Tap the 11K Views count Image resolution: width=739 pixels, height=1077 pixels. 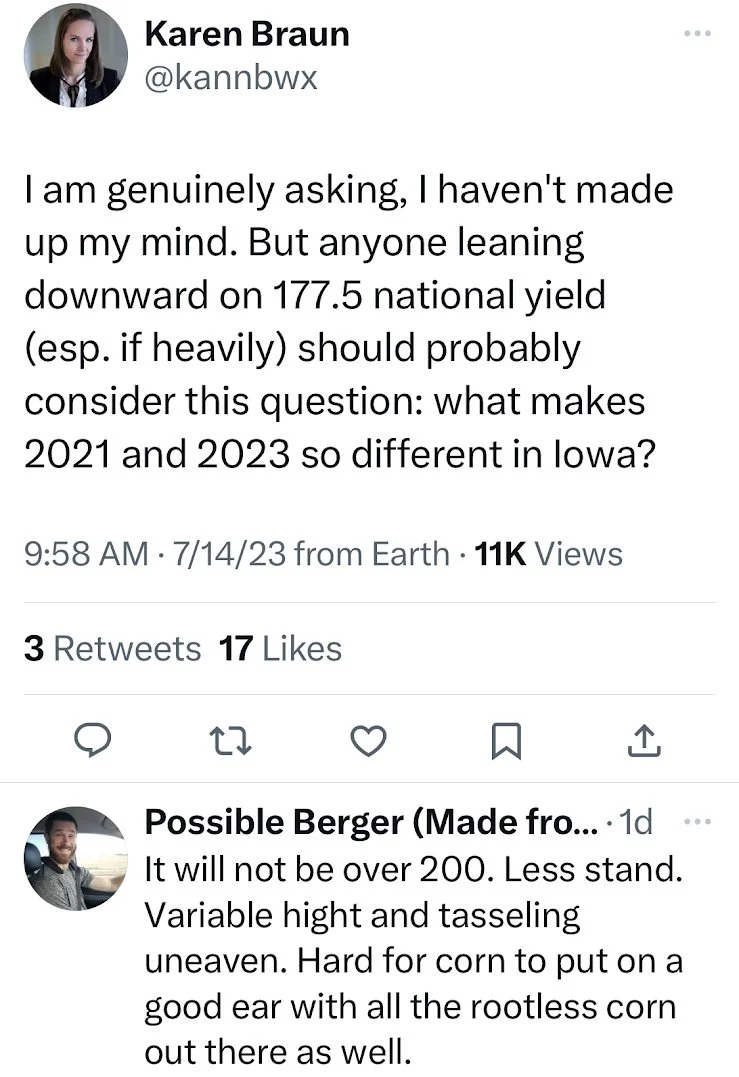point(549,553)
